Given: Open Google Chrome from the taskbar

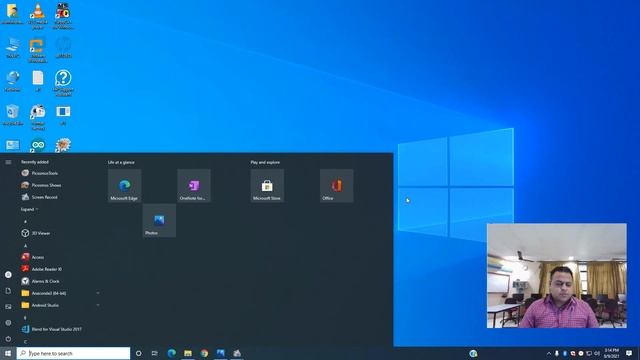Looking at the screenshot, I should point(204,353).
